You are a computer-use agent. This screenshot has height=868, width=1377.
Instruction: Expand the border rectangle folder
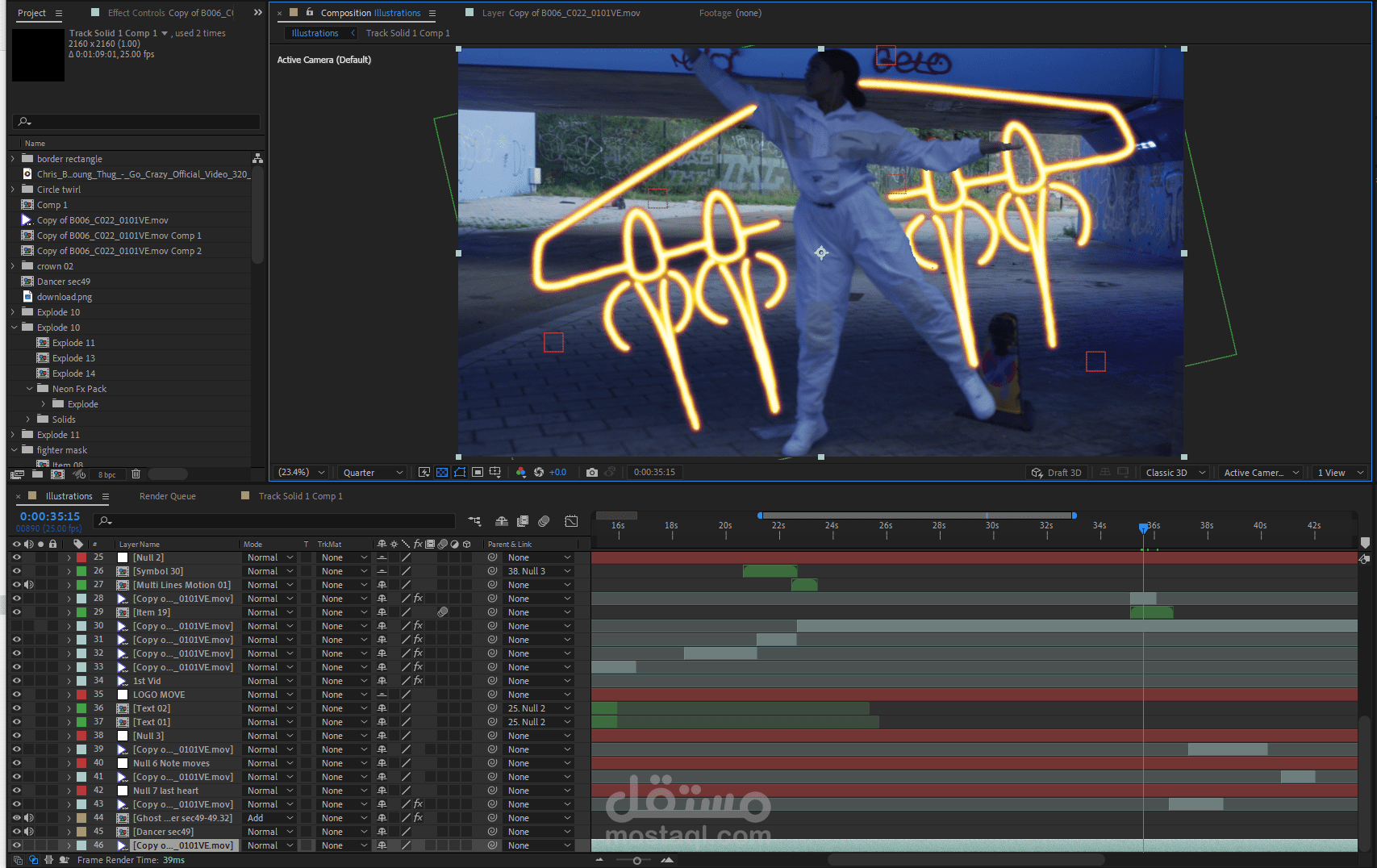14,159
